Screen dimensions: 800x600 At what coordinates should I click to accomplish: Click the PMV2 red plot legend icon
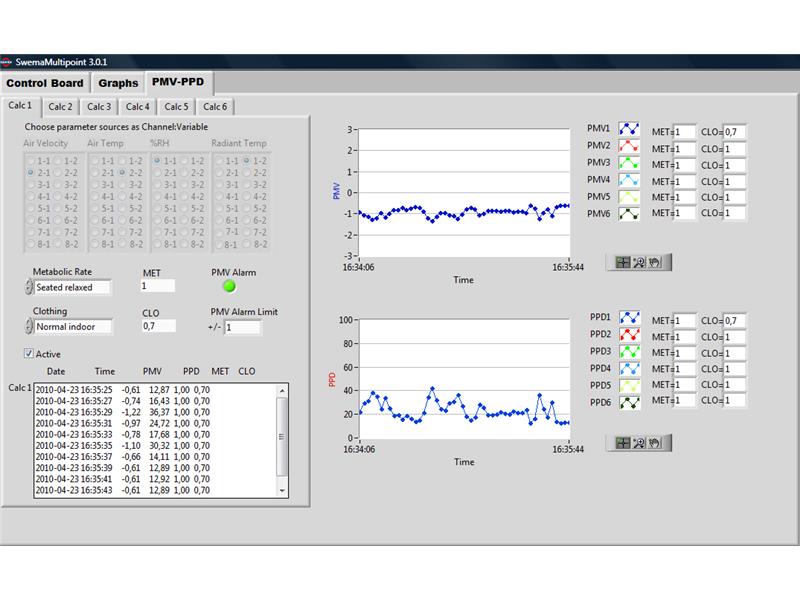point(629,146)
